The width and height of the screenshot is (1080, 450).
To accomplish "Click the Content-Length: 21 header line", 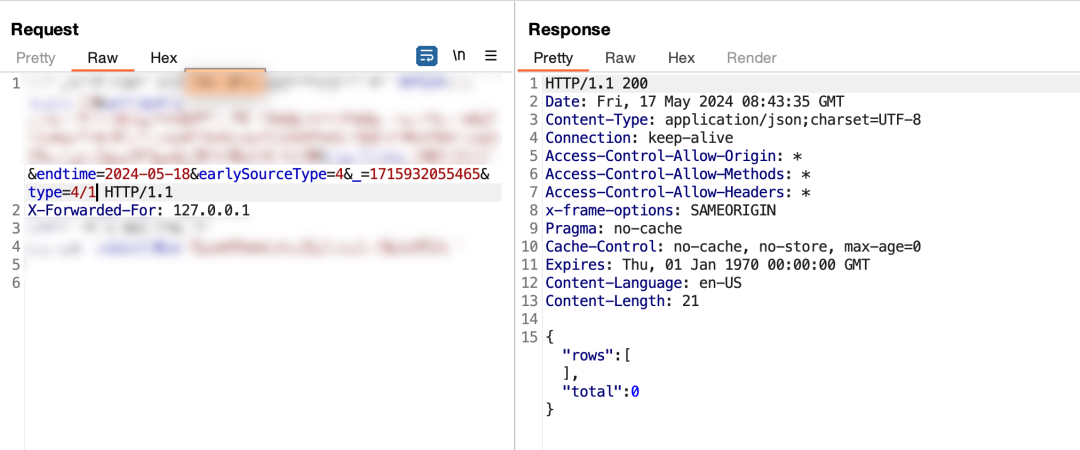I will pyautogui.click(x=621, y=301).
